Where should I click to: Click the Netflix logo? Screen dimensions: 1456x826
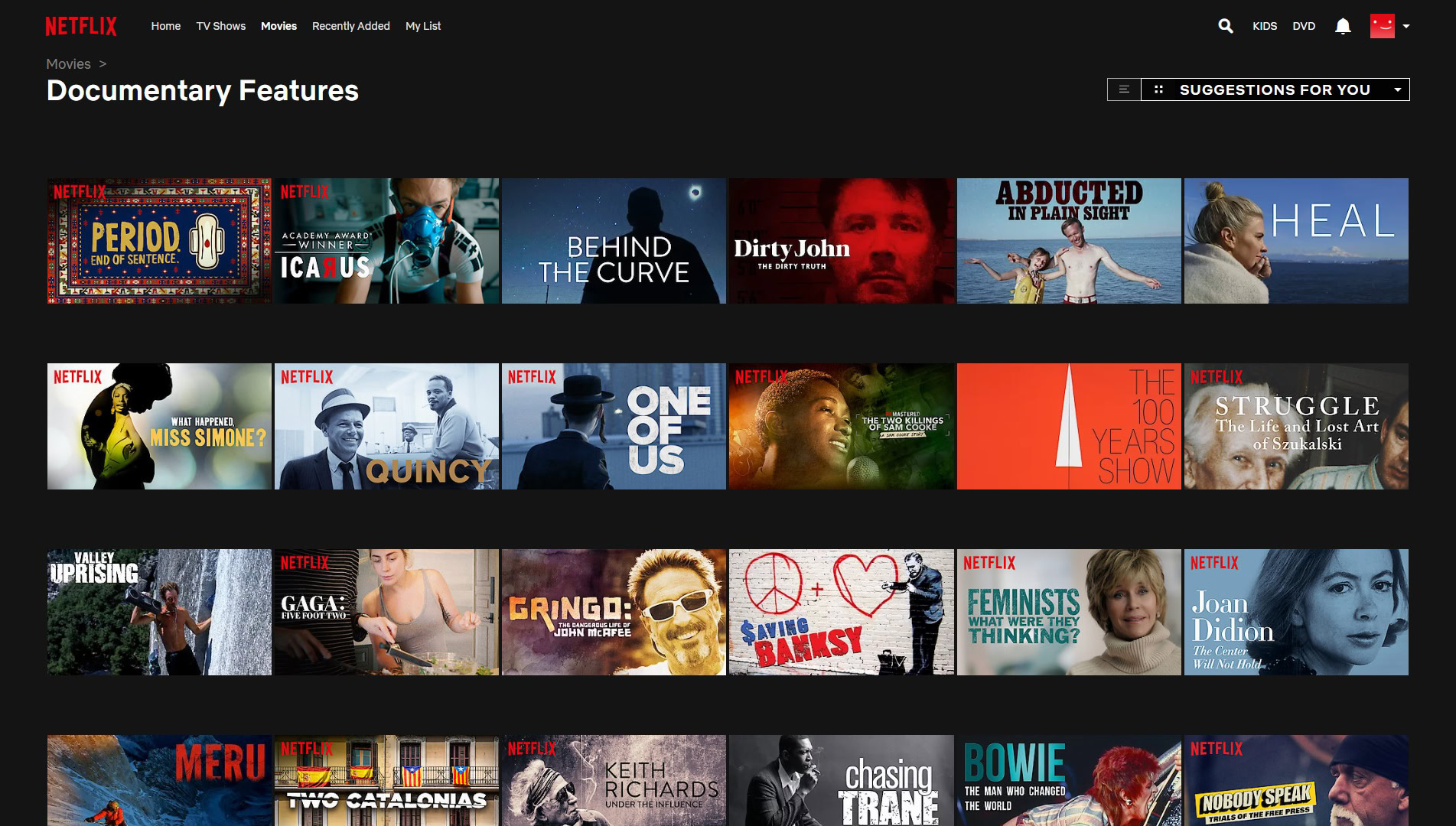[81, 26]
